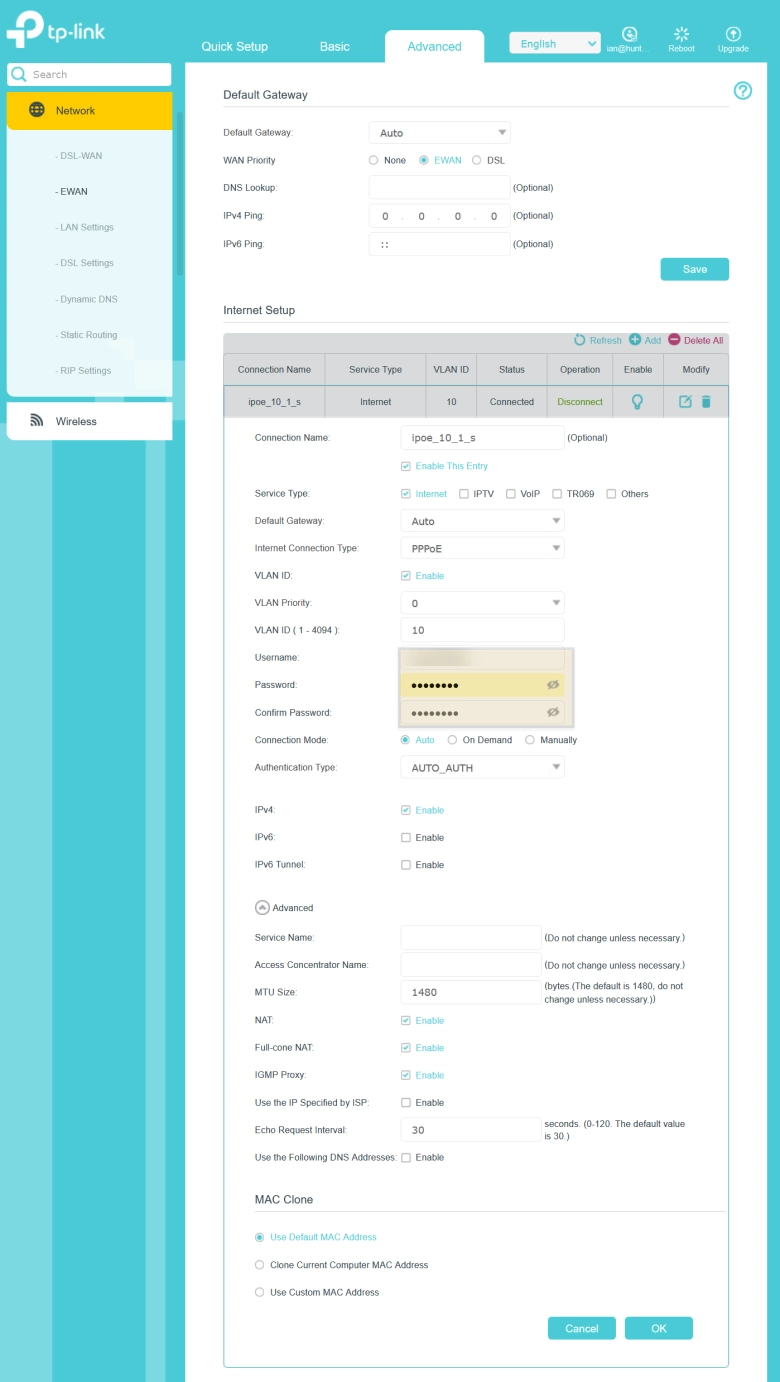Toggle Full-cone NAT checkbox
This screenshot has width=780, height=1382.
tap(406, 1047)
